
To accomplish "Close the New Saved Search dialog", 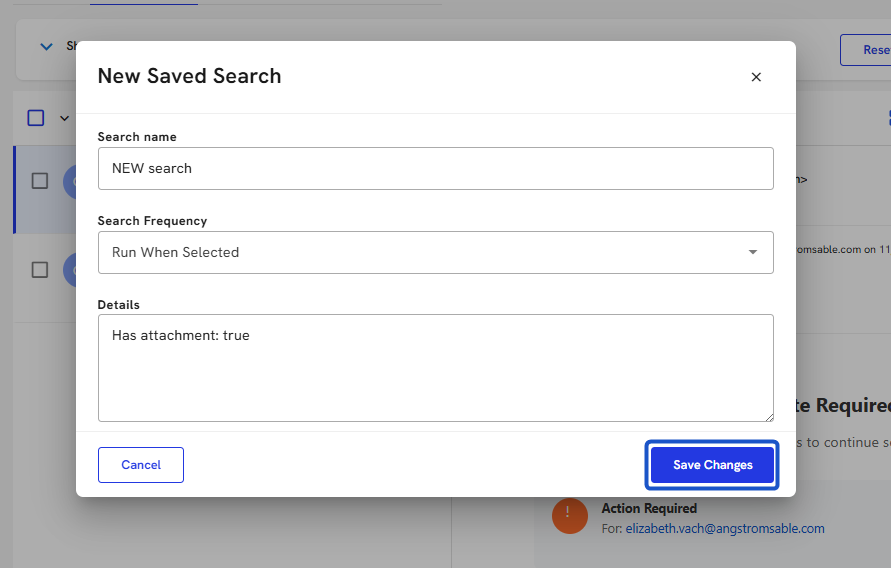I will pos(756,77).
